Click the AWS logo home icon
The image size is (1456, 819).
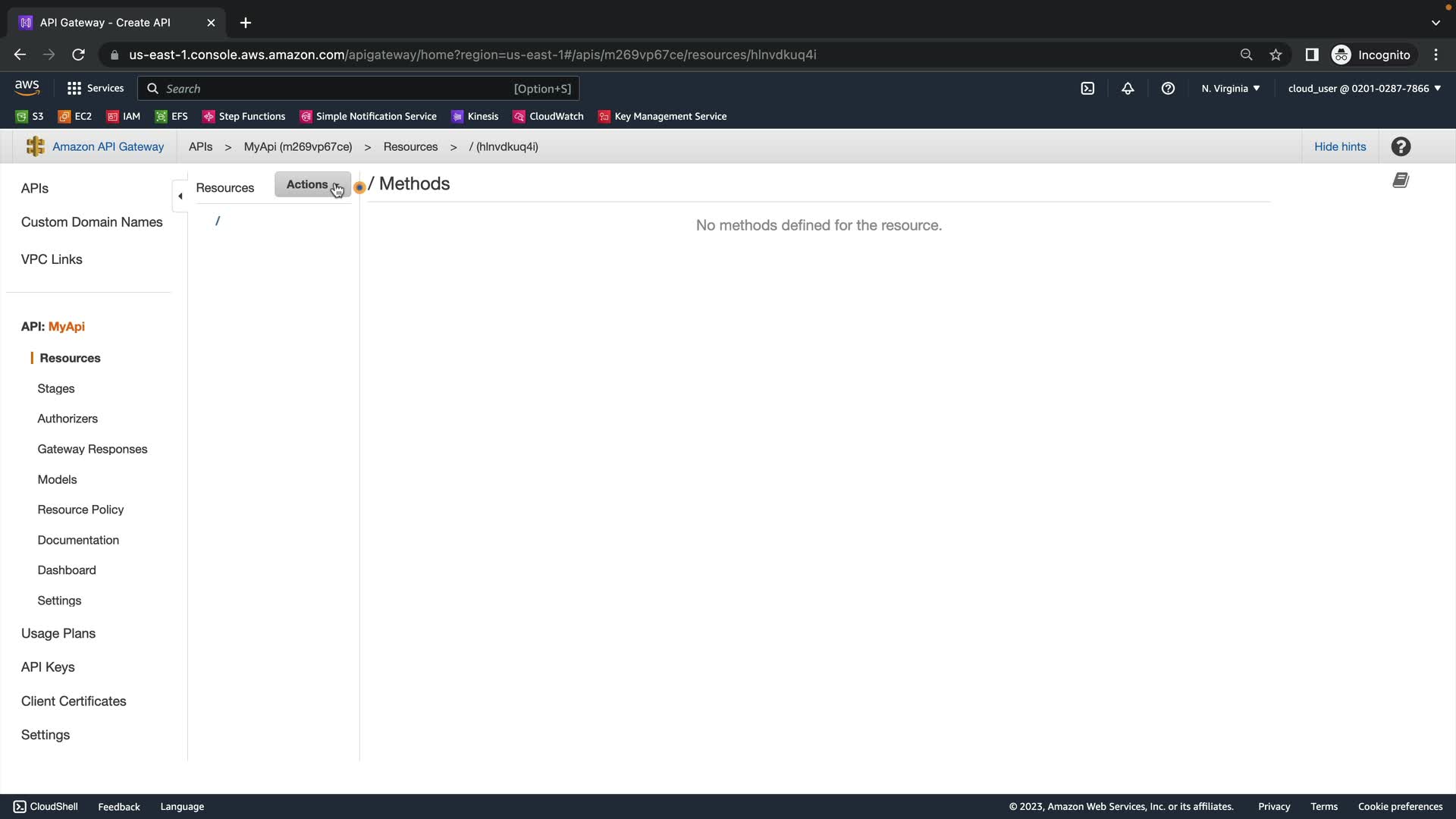click(x=27, y=88)
